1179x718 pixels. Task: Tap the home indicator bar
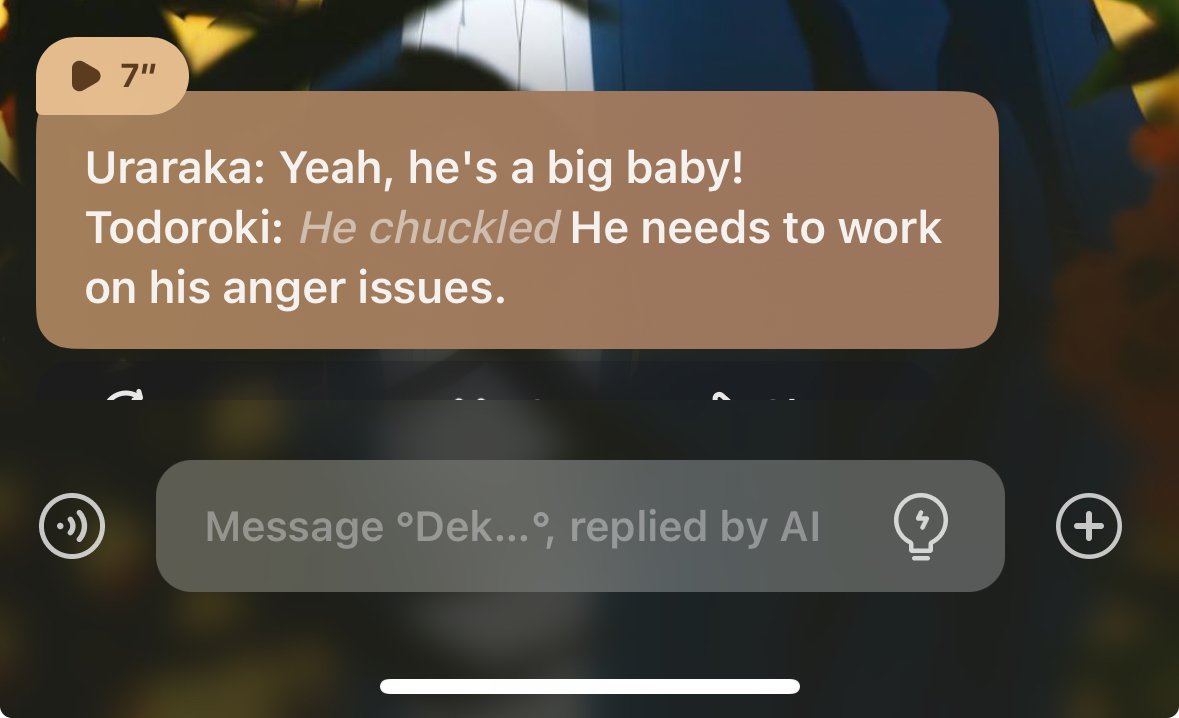590,686
